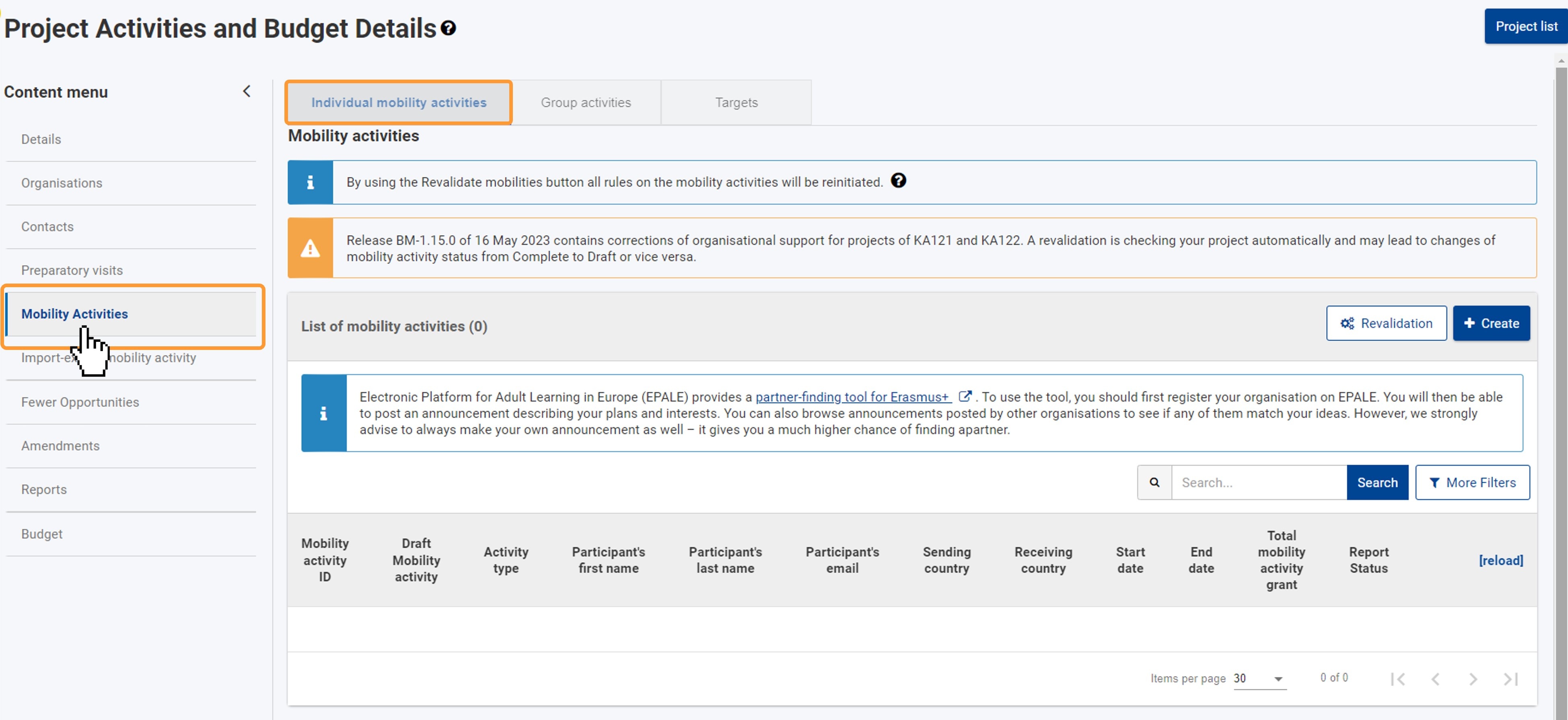
Task: Click the '0 of 0' pagination text
Action: [x=1333, y=677]
